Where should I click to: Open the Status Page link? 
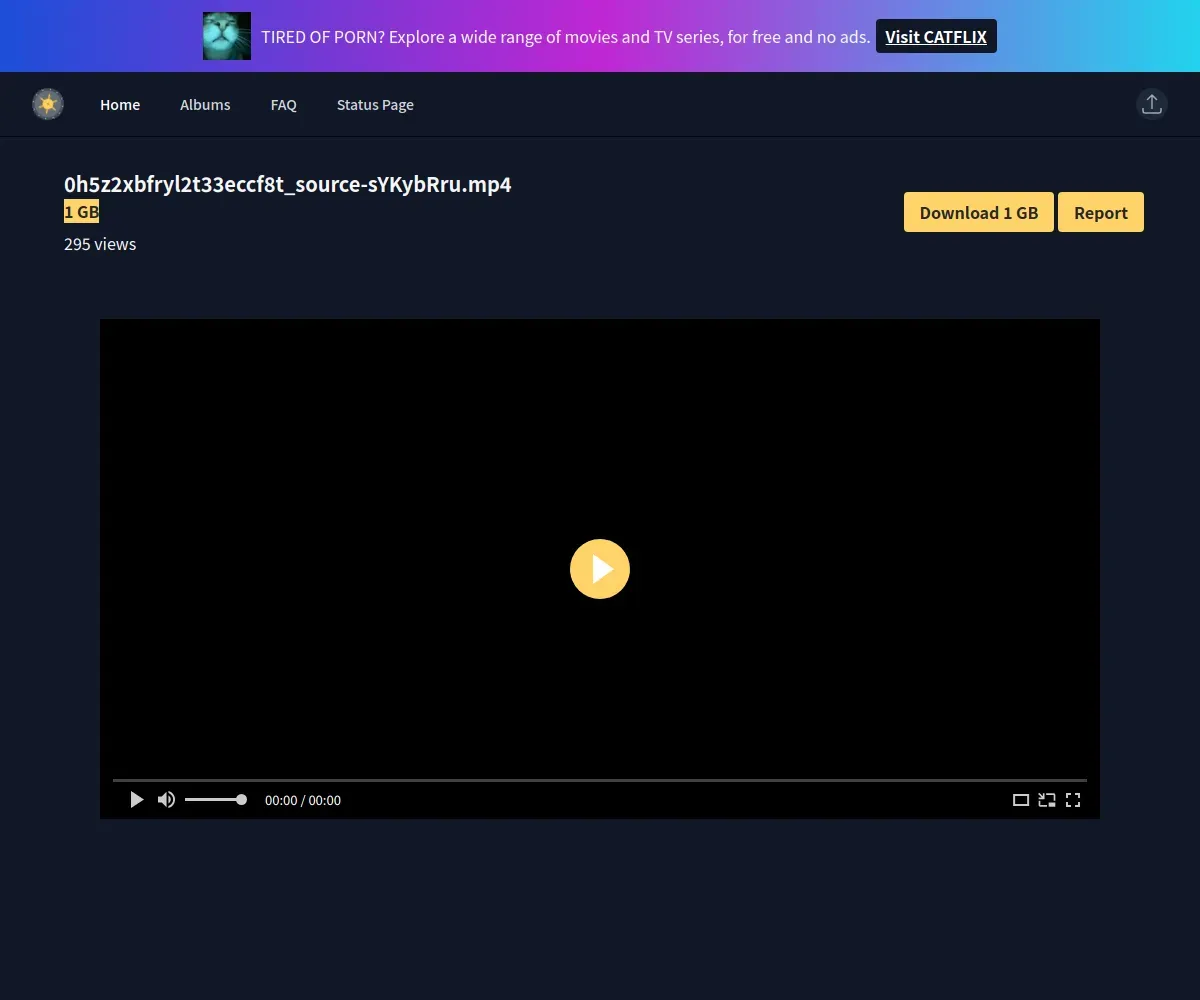(x=375, y=104)
